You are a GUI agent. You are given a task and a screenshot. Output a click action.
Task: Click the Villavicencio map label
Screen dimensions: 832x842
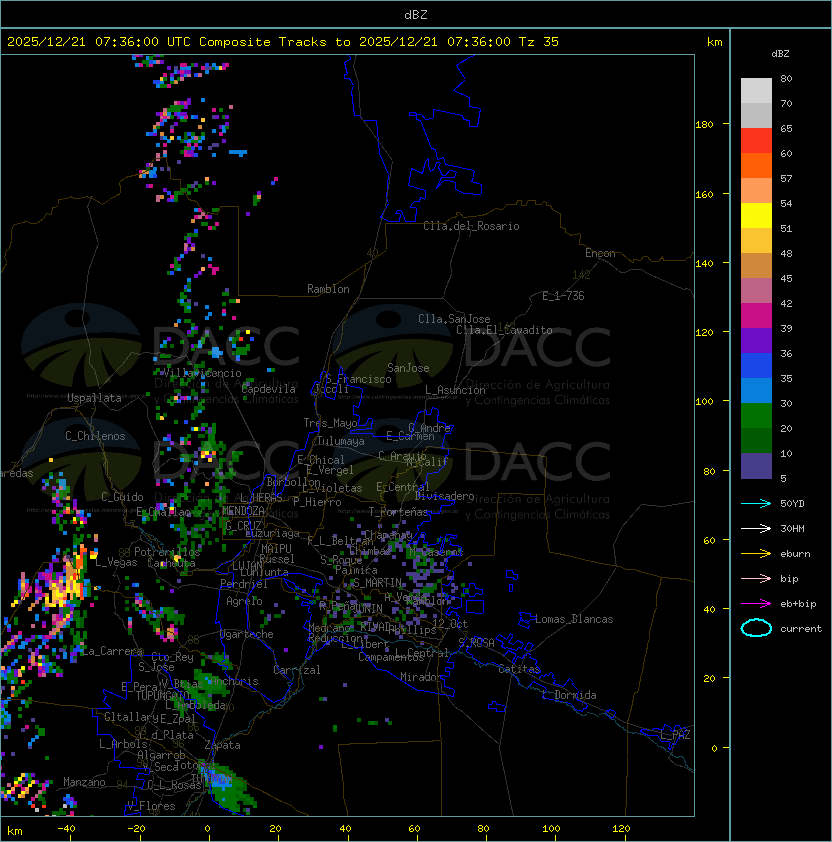pos(202,373)
